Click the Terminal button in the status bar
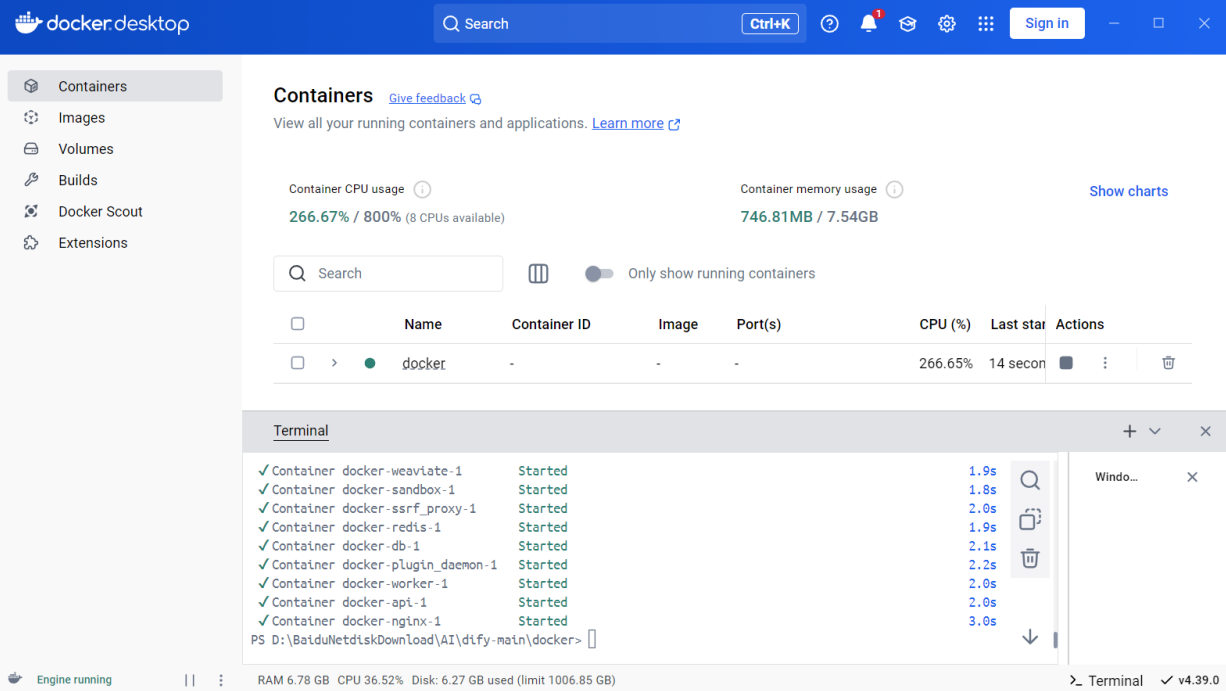The width and height of the screenshot is (1226, 691). tap(1106, 680)
